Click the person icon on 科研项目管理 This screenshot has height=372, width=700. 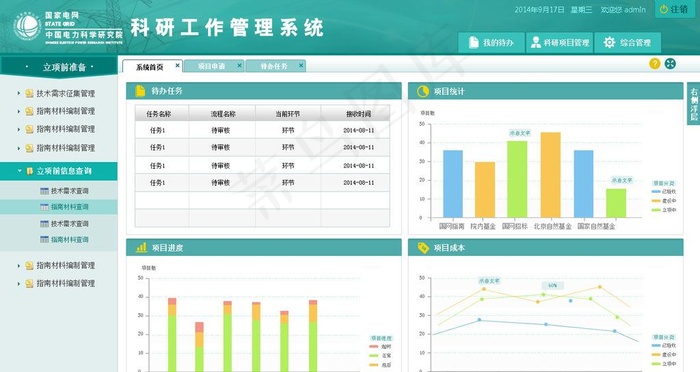(x=536, y=42)
